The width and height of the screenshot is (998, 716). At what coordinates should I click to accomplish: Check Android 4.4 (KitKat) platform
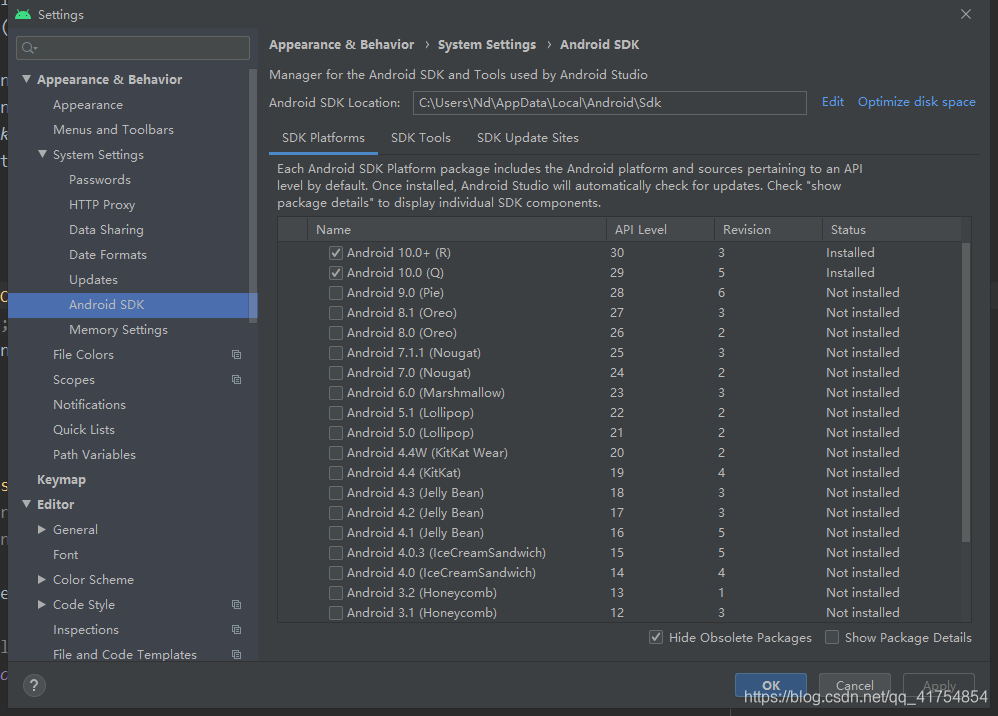[336, 473]
